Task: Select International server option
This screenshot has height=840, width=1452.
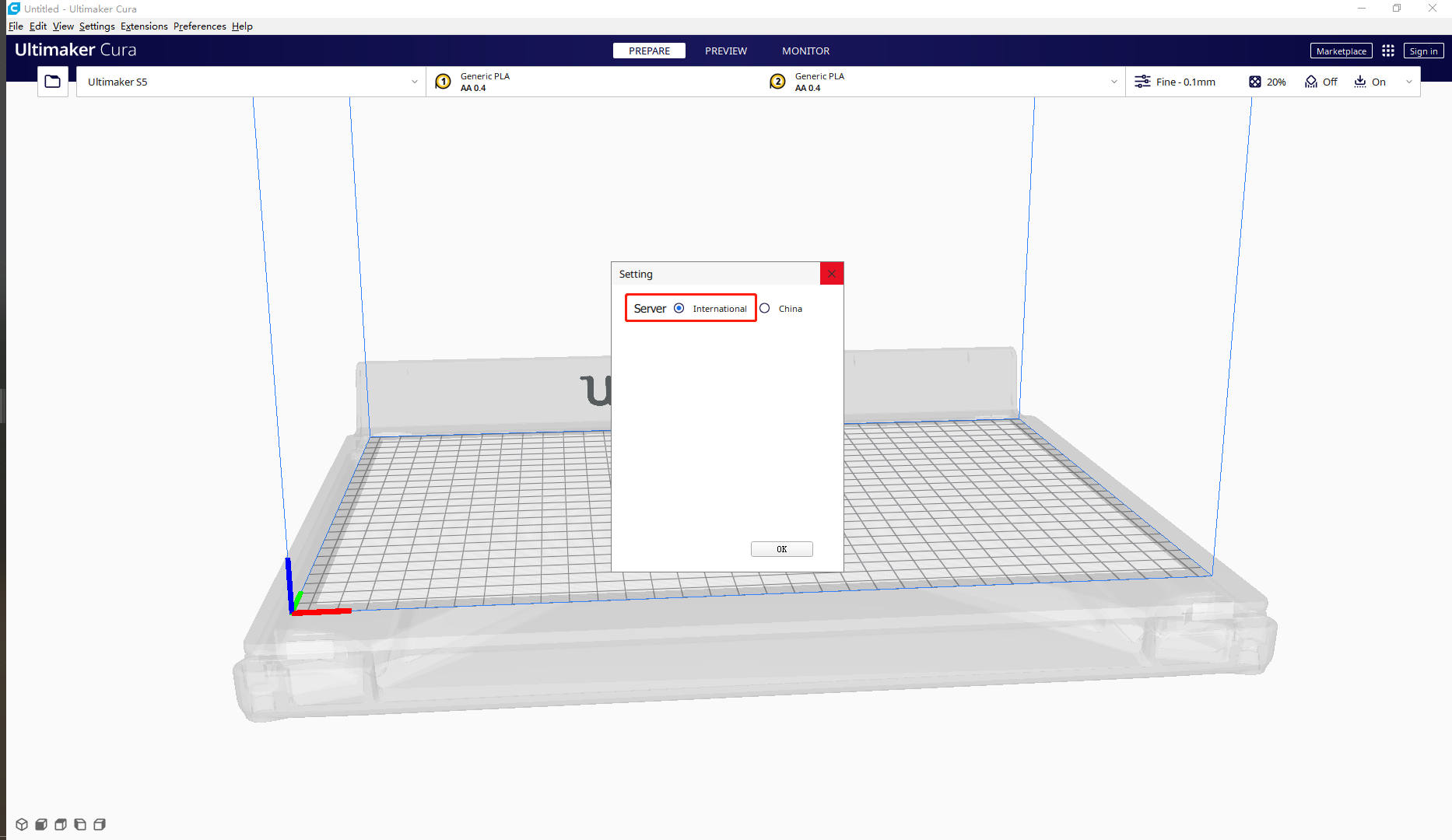Action: (x=679, y=308)
